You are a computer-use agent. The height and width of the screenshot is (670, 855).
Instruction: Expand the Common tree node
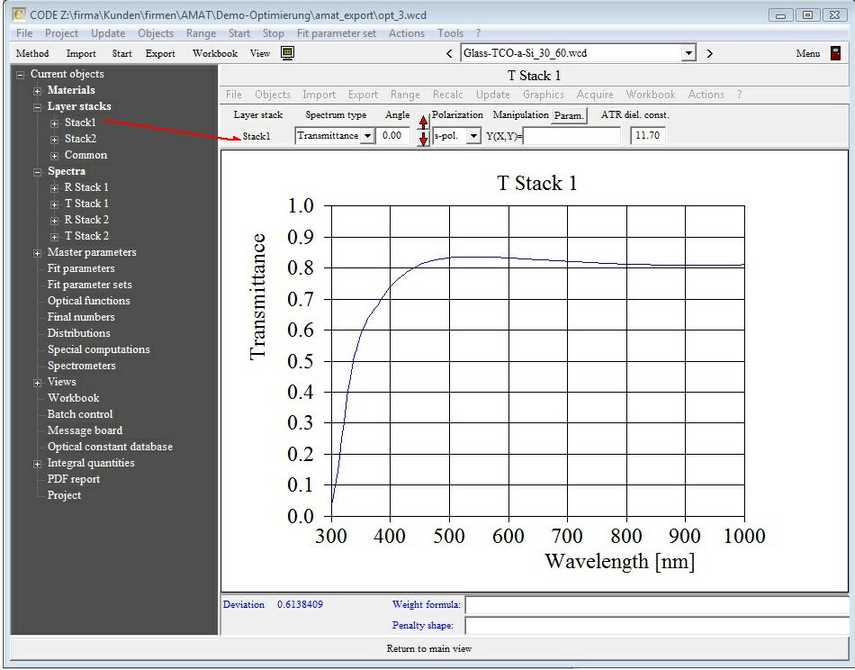point(55,156)
